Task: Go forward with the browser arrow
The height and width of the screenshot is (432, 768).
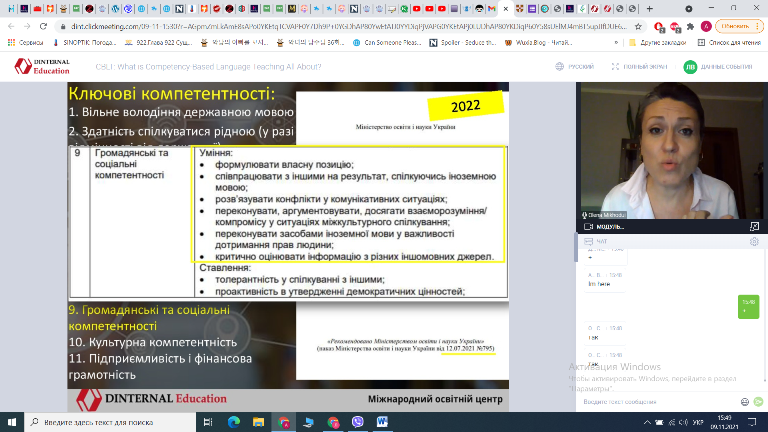Action: [x=27, y=26]
